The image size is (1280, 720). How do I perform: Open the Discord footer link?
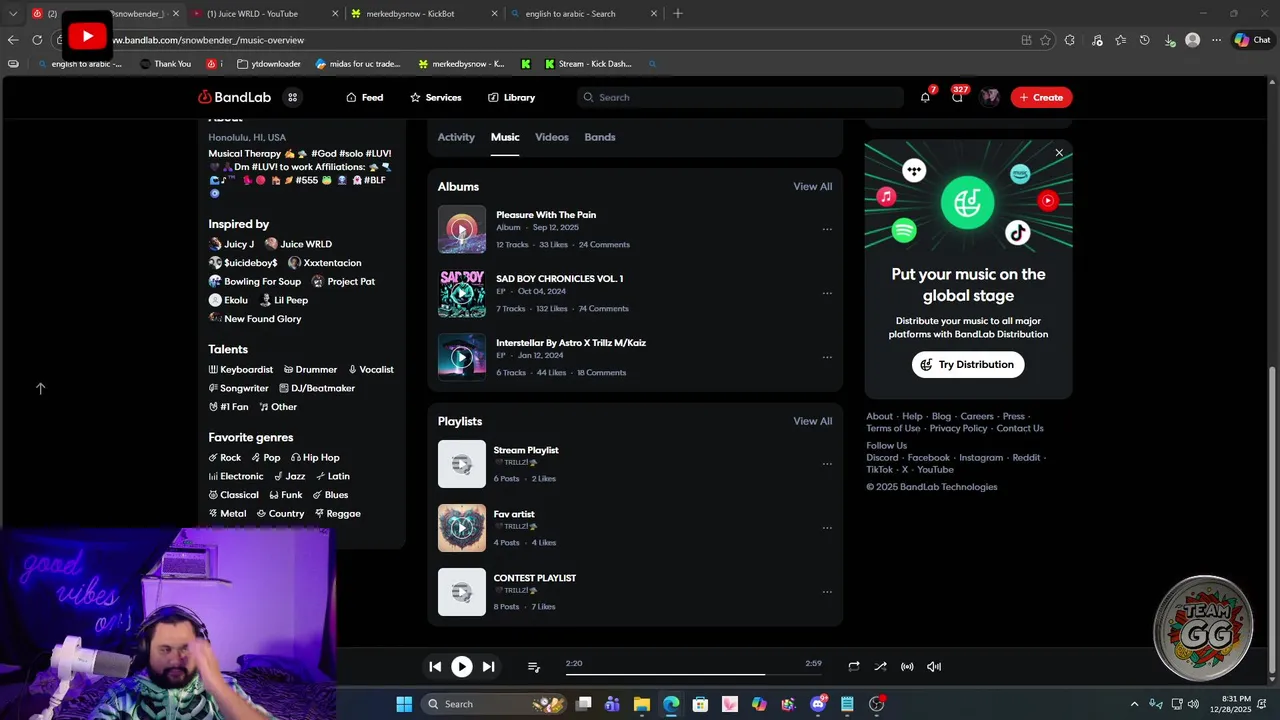pyautogui.click(x=882, y=457)
